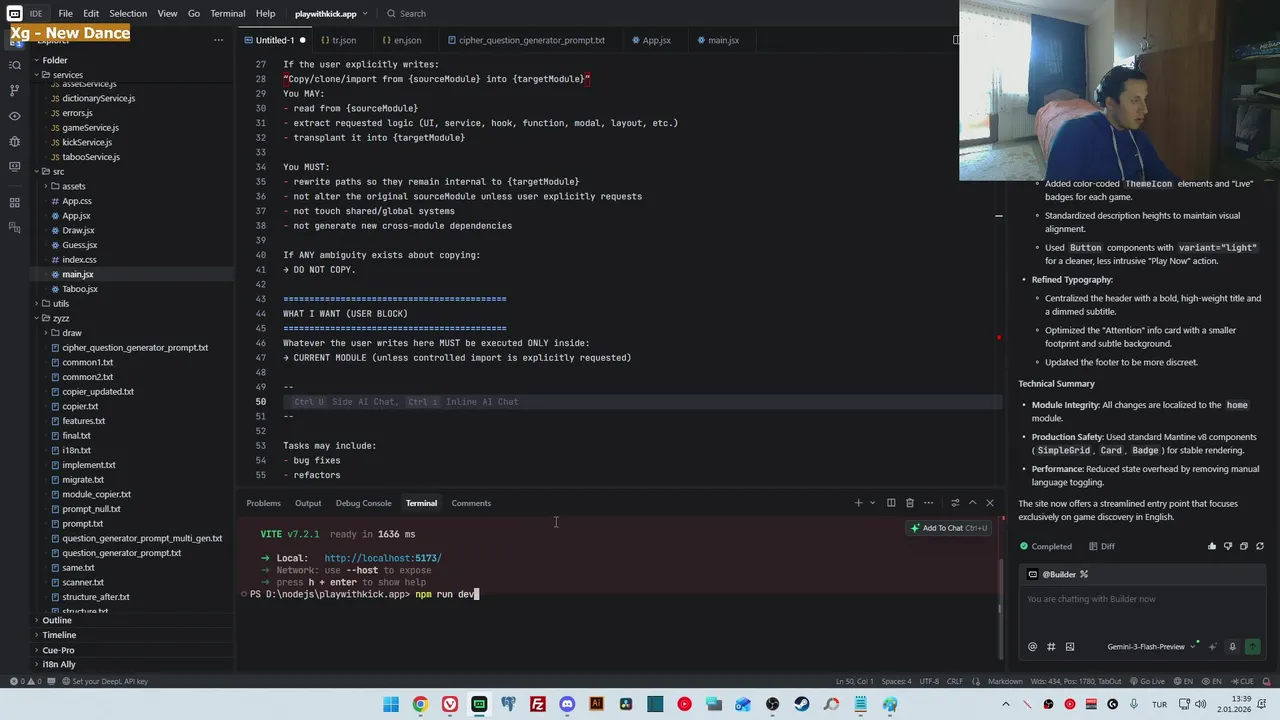Click the new terminal plus icon

tap(858, 503)
